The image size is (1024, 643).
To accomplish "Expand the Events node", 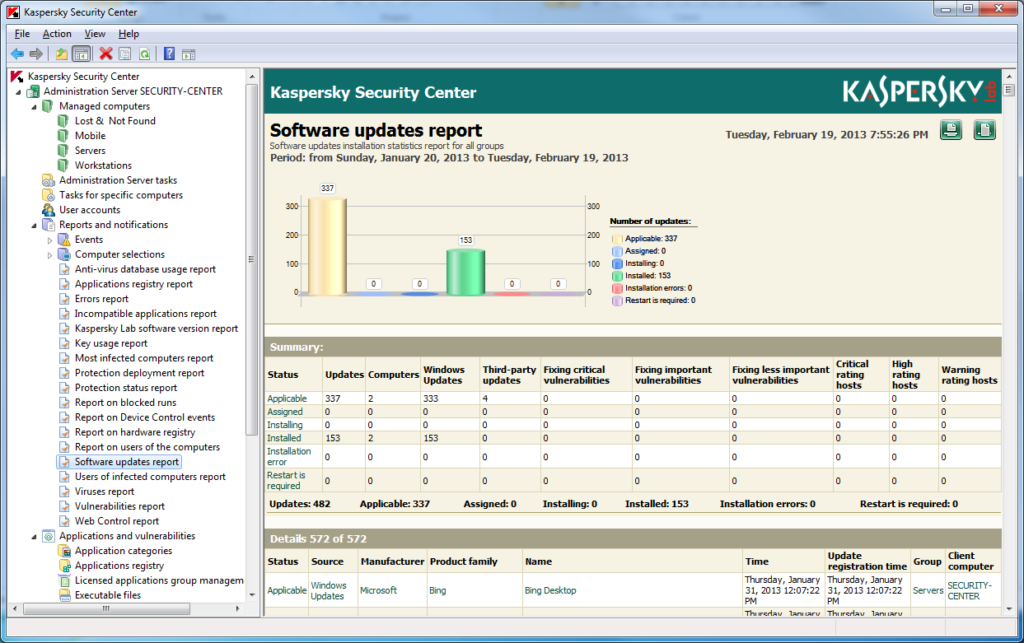I will [50, 240].
